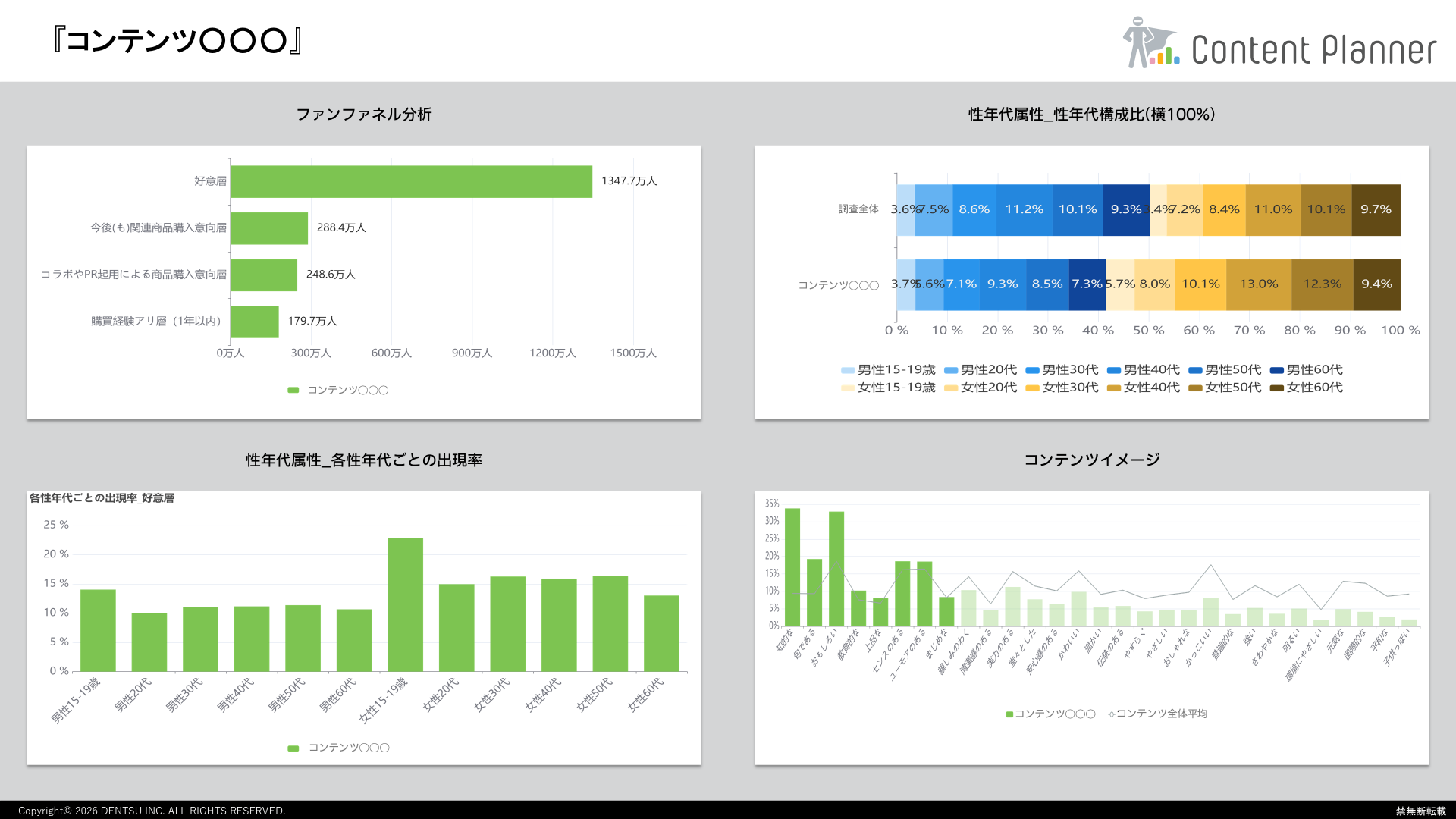Click the 禁無断転載 footer text
This screenshot has width=1456, height=819.
tap(1421, 811)
